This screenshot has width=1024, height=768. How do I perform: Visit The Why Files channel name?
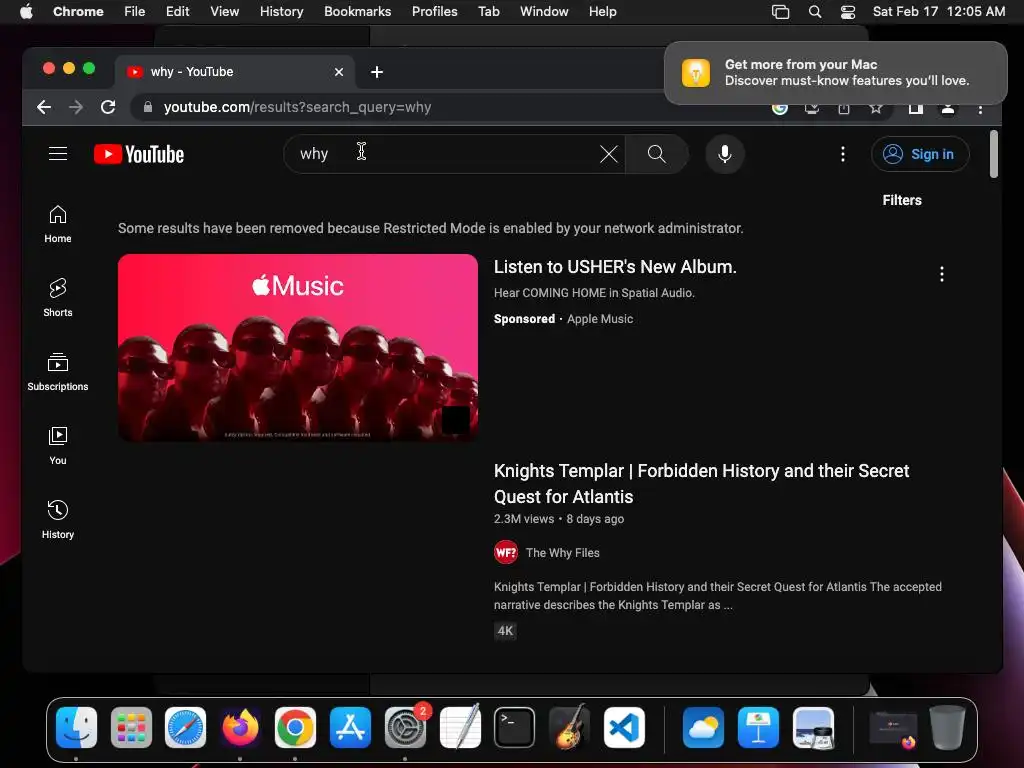click(x=562, y=552)
